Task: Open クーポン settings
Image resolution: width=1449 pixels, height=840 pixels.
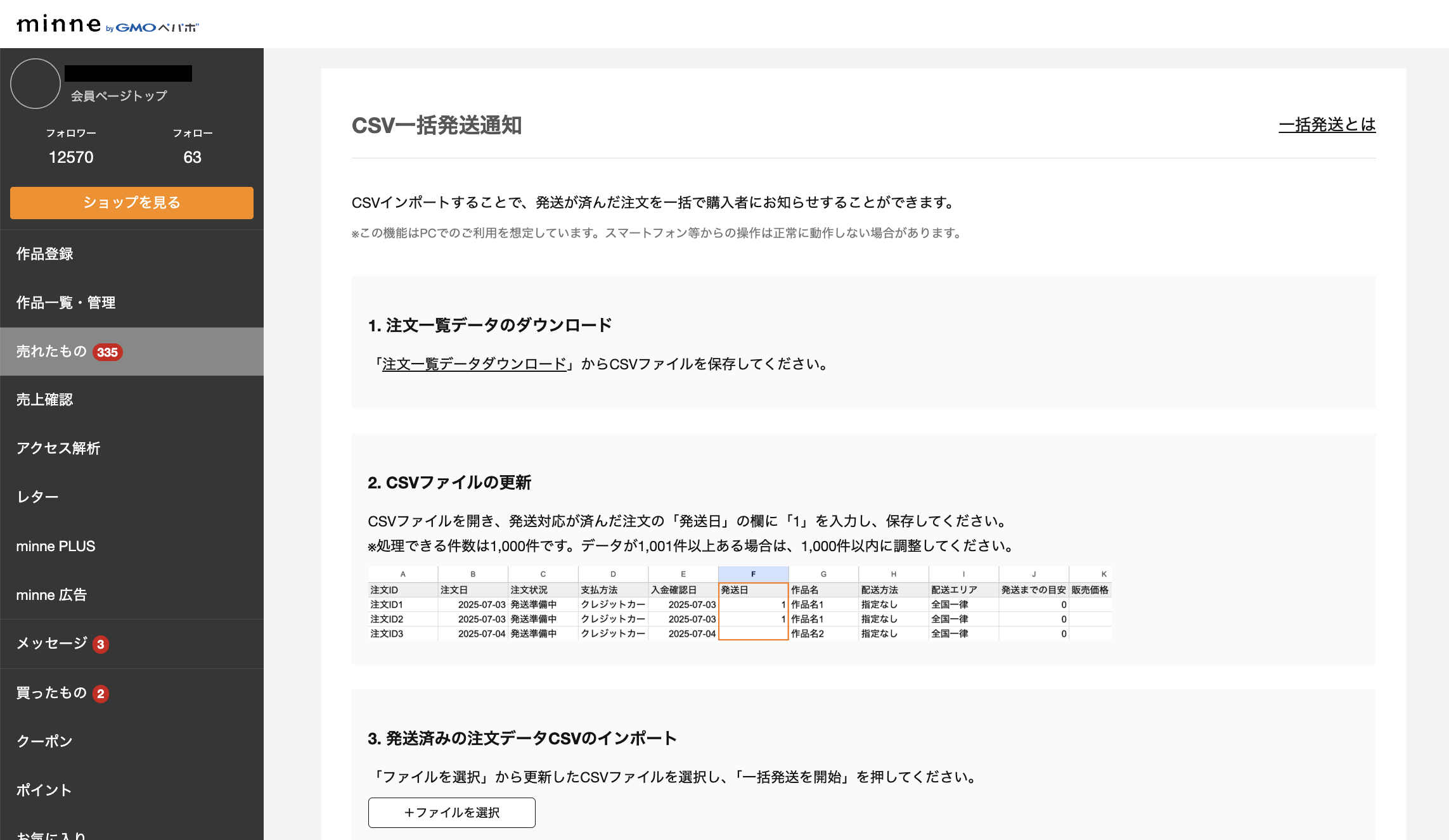Action: 44,741
